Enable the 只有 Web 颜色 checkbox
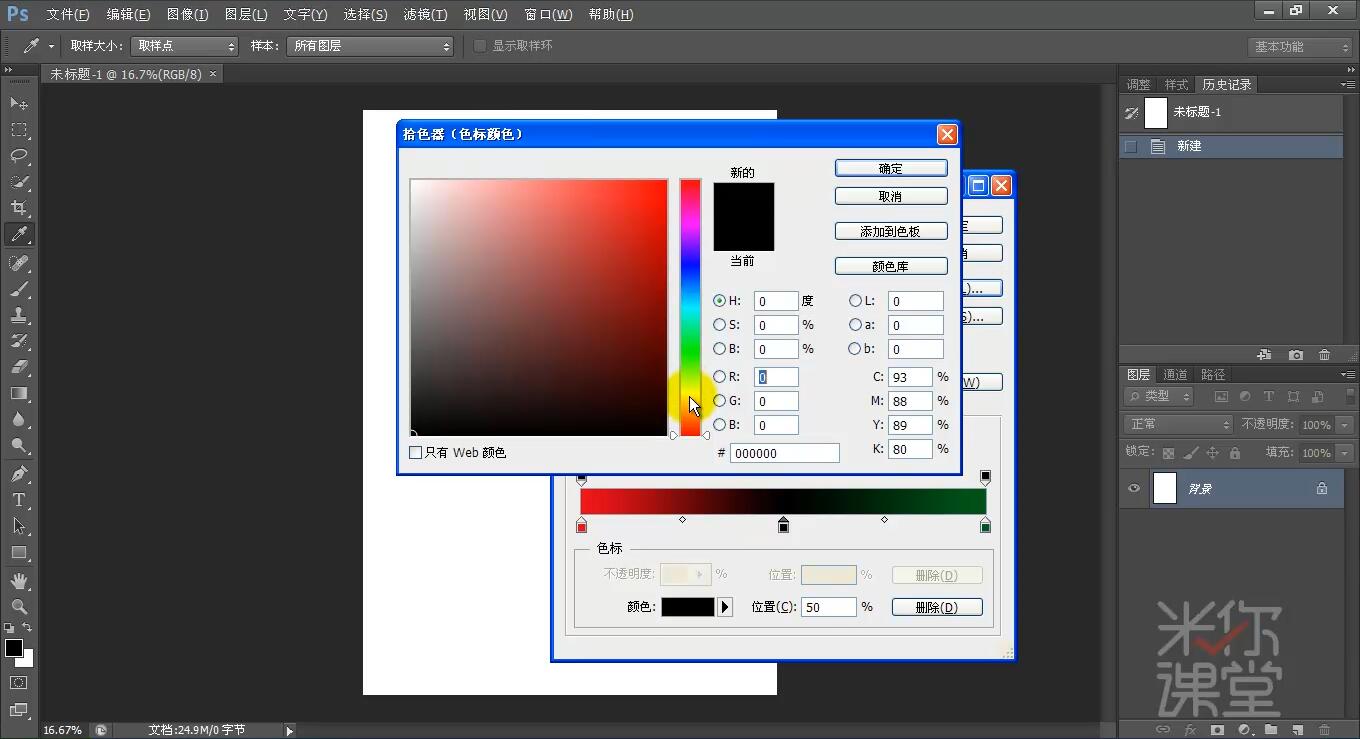This screenshot has width=1360, height=739. coord(415,452)
